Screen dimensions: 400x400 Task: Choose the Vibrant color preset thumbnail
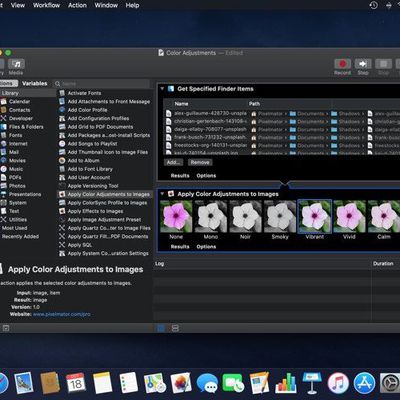coord(315,216)
